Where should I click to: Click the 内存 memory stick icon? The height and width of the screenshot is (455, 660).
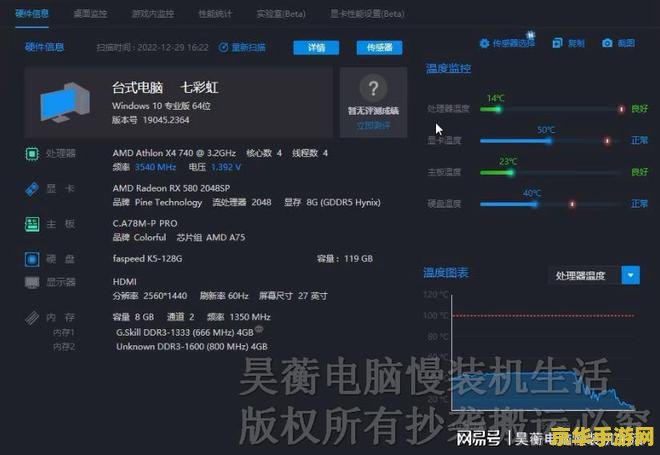click(x=32, y=318)
